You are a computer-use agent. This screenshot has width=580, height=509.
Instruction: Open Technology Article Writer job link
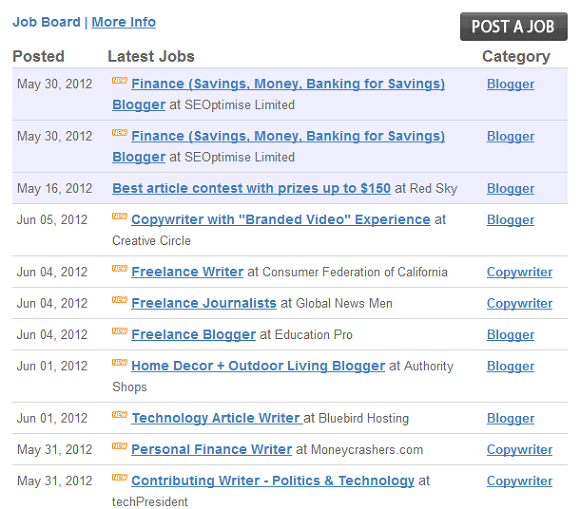[x=217, y=418]
